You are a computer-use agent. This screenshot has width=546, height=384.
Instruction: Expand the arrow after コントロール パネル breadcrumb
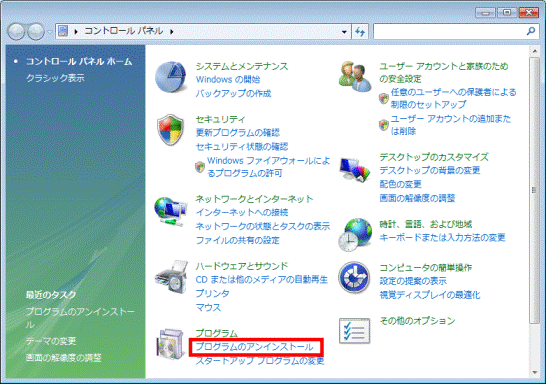[x=172, y=32]
